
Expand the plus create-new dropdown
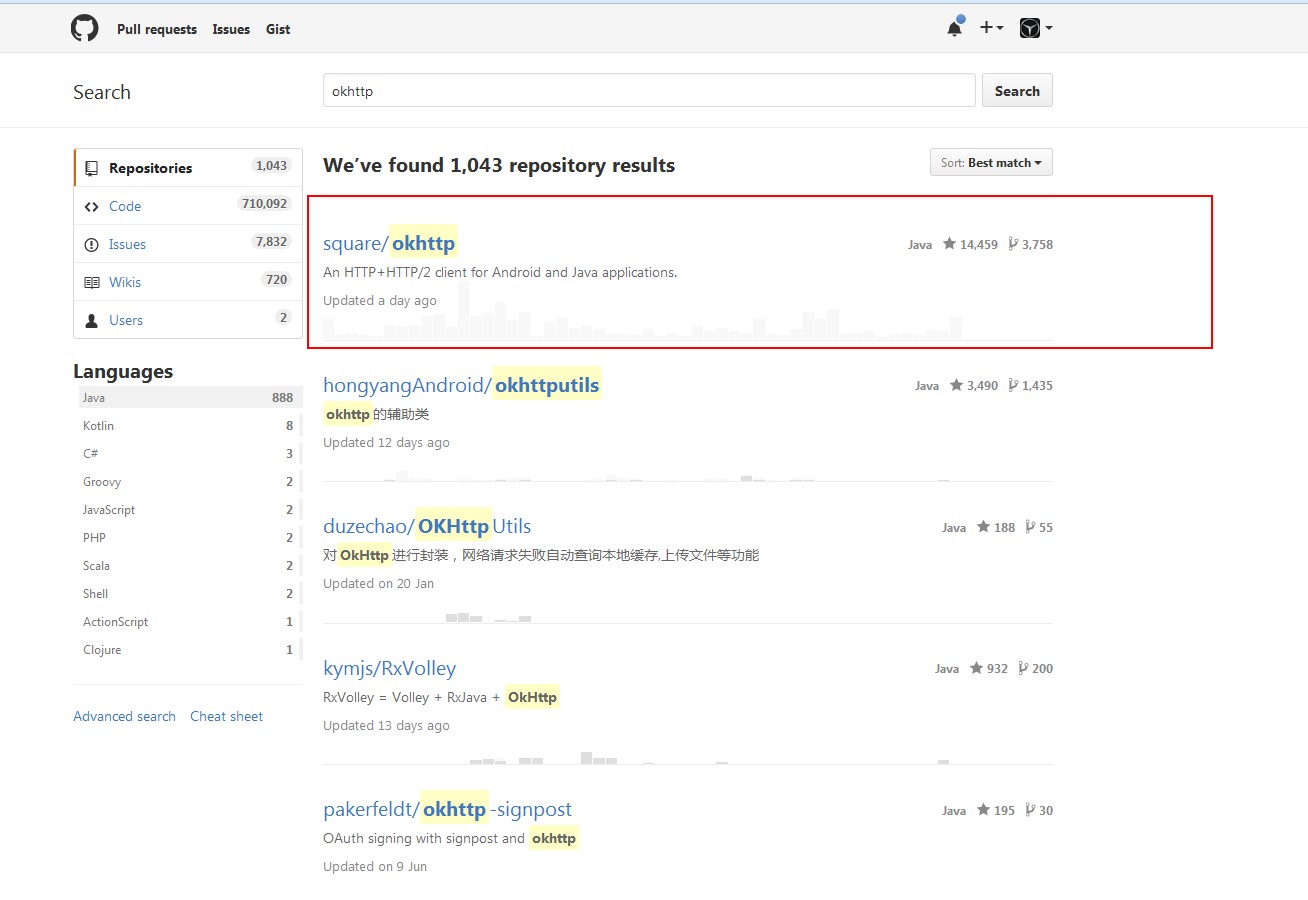(x=991, y=28)
